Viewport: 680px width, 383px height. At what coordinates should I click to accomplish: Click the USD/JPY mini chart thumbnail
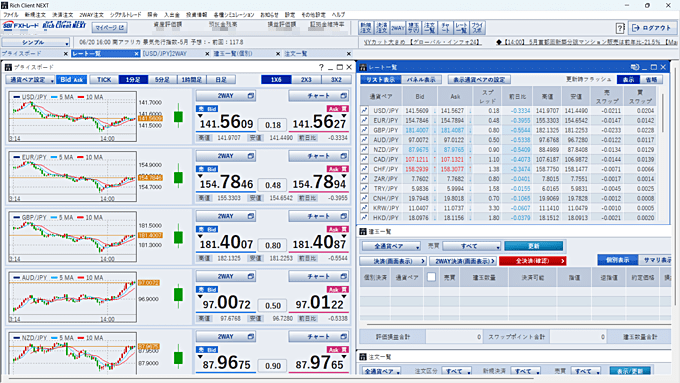(x=72, y=117)
